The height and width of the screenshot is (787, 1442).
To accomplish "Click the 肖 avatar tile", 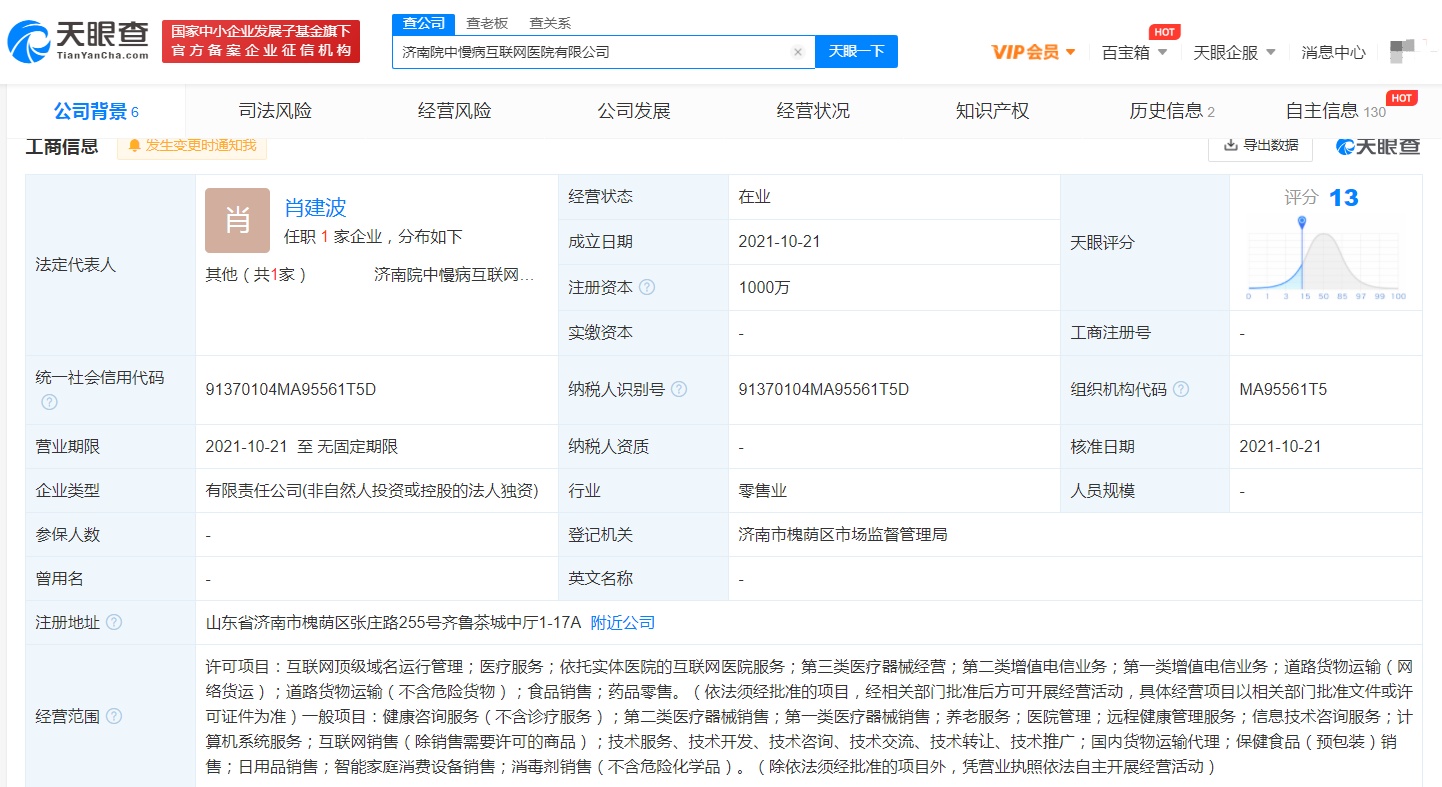I will click(237, 220).
